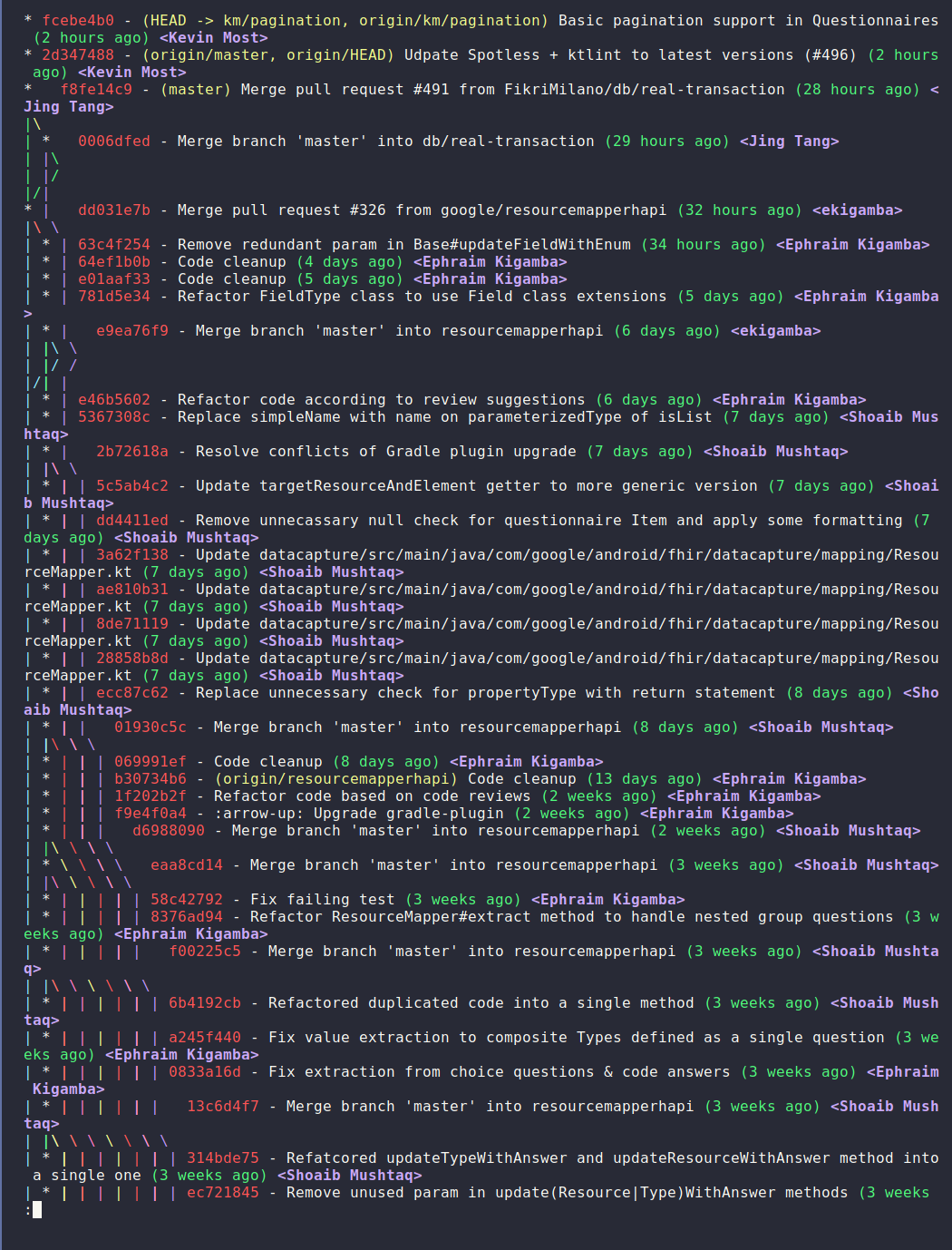Image resolution: width=952 pixels, height=1250 pixels.
Task: Click the 'HEAD -> km/pagination' branch ref
Action: [245, 20]
